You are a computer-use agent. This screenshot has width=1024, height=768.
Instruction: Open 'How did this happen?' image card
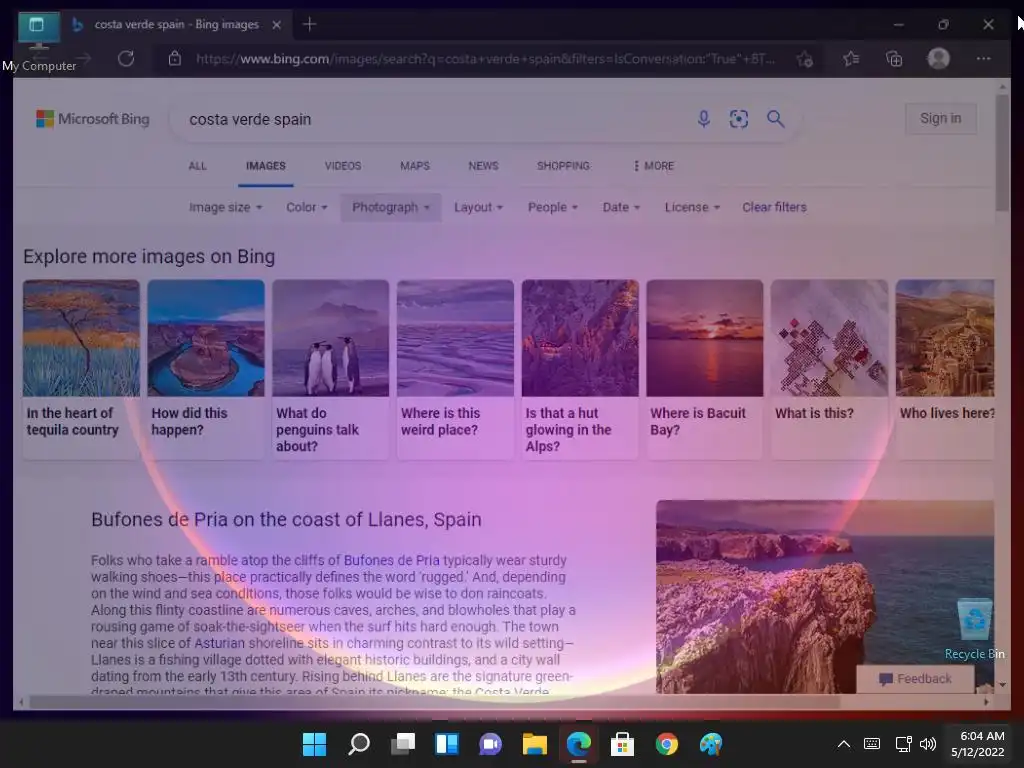click(x=206, y=369)
